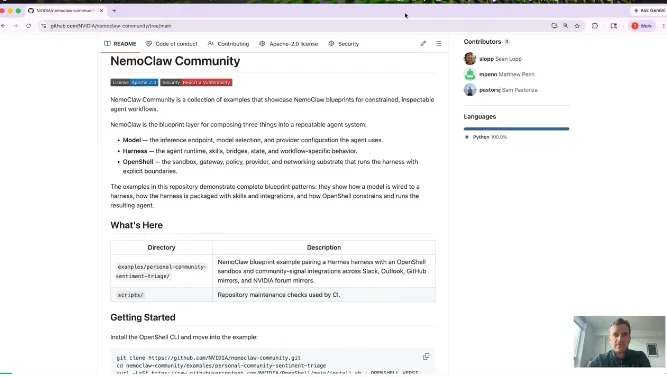The height and width of the screenshot is (377, 667).
Task: Click the Getting Started heading
Action: (143, 317)
